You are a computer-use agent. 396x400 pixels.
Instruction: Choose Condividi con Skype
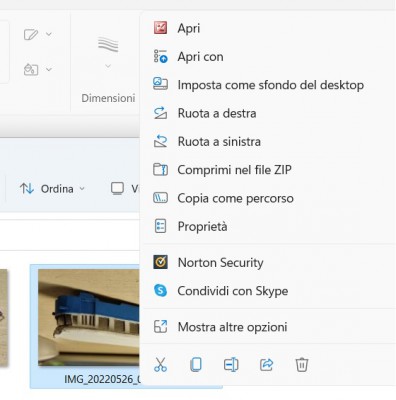(268, 291)
